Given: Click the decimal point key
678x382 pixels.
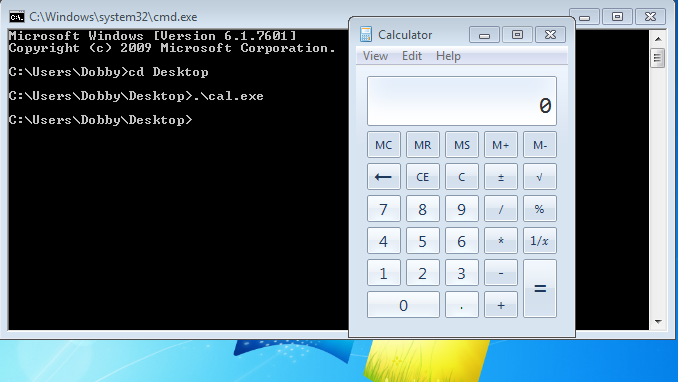Looking at the screenshot, I should (x=462, y=305).
